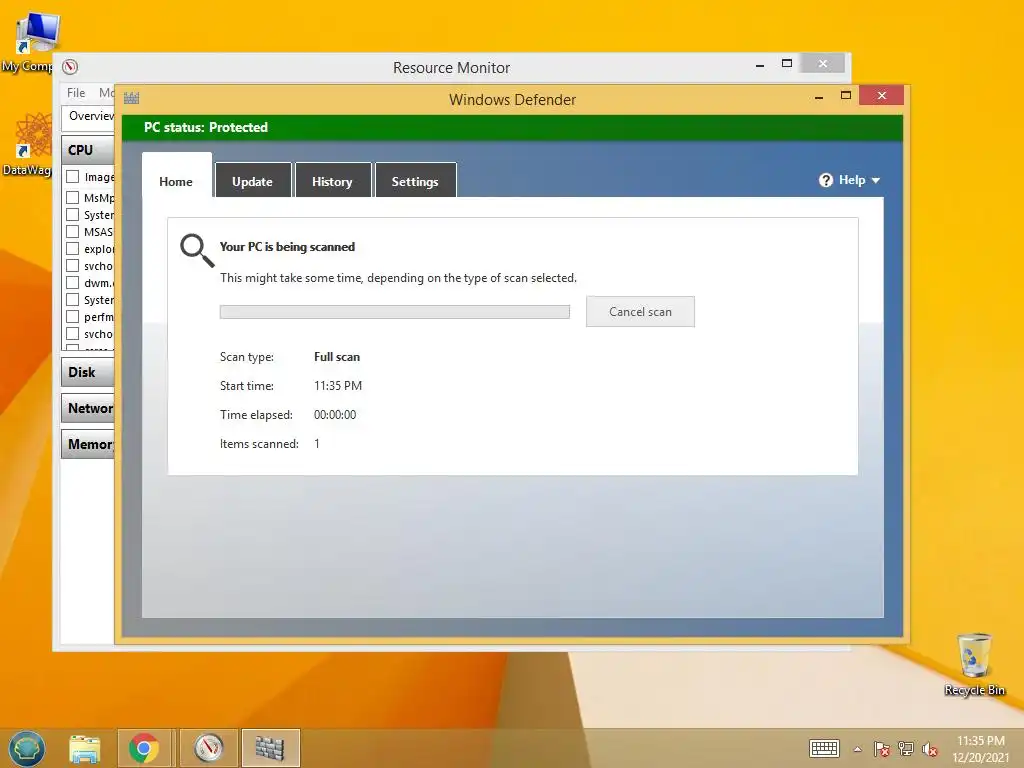Image resolution: width=1024 pixels, height=768 pixels.
Task: Click the PC status: Protected banner
Action: [512, 127]
